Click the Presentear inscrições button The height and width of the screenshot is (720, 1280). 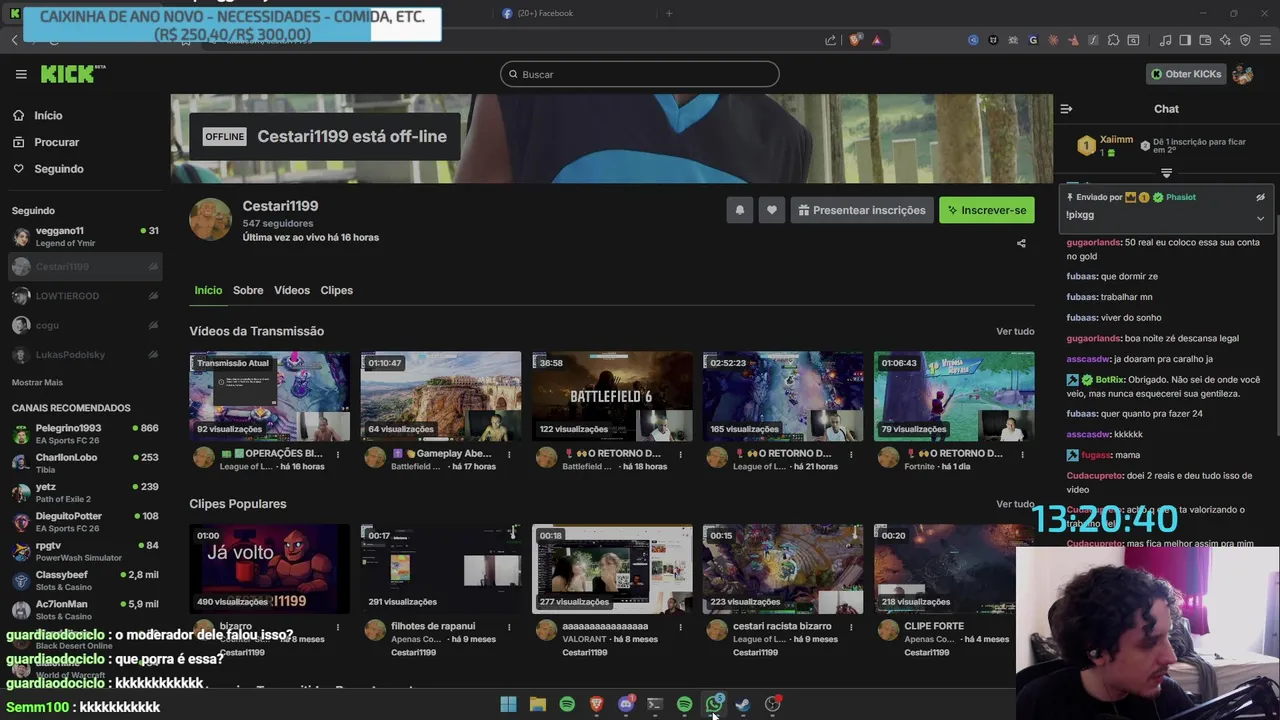[x=861, y=210]
